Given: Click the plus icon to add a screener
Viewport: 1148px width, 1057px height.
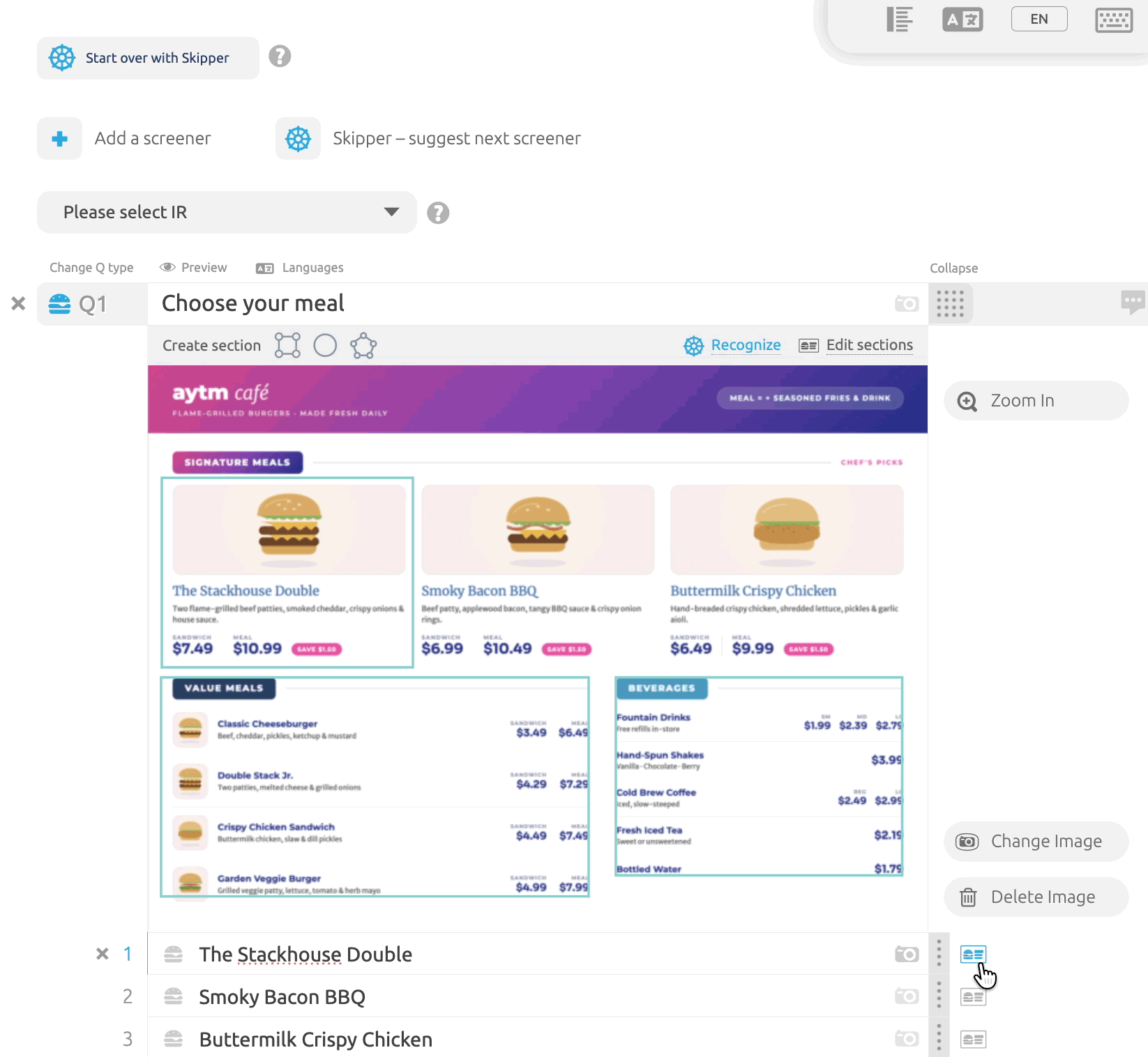Looking at the screenshot, I should [x=60, y=139].
